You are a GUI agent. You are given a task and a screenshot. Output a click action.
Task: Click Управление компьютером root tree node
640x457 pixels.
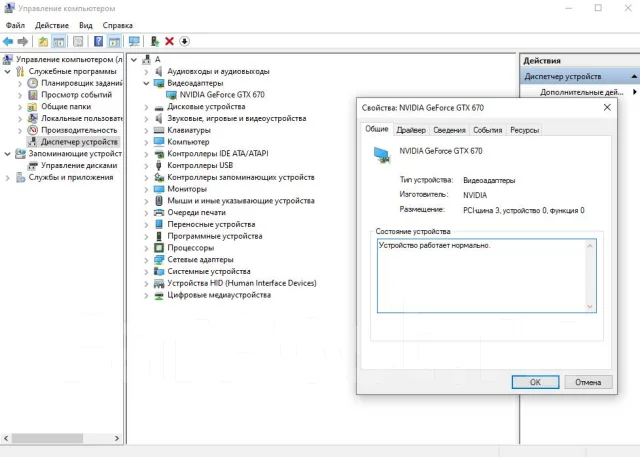(69, 60)
